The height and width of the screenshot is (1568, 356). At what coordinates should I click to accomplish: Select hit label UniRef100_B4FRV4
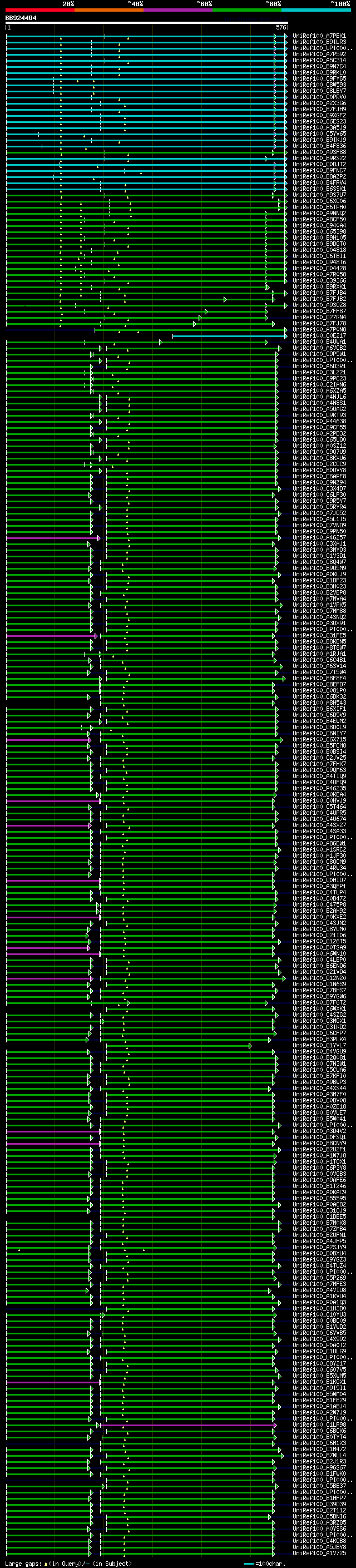(319, 182)
